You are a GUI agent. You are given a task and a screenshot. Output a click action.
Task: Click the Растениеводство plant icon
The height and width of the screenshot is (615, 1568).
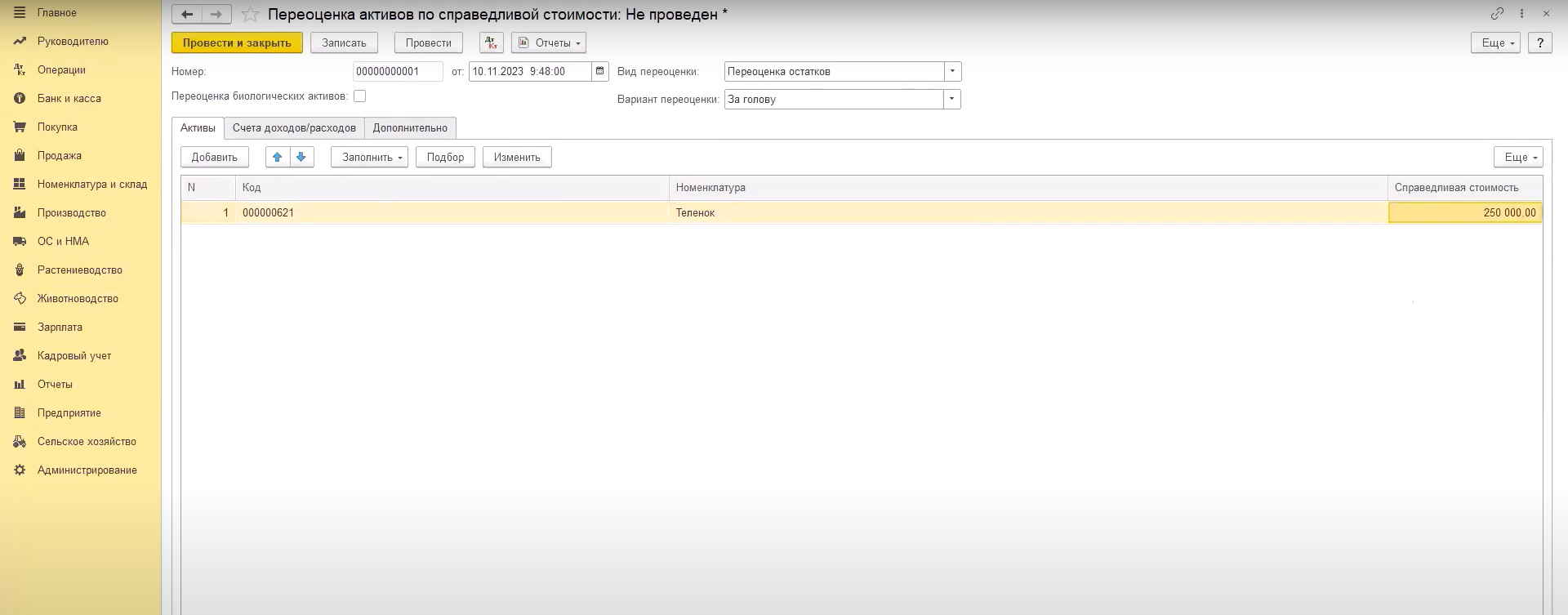(x=20, y=270)
